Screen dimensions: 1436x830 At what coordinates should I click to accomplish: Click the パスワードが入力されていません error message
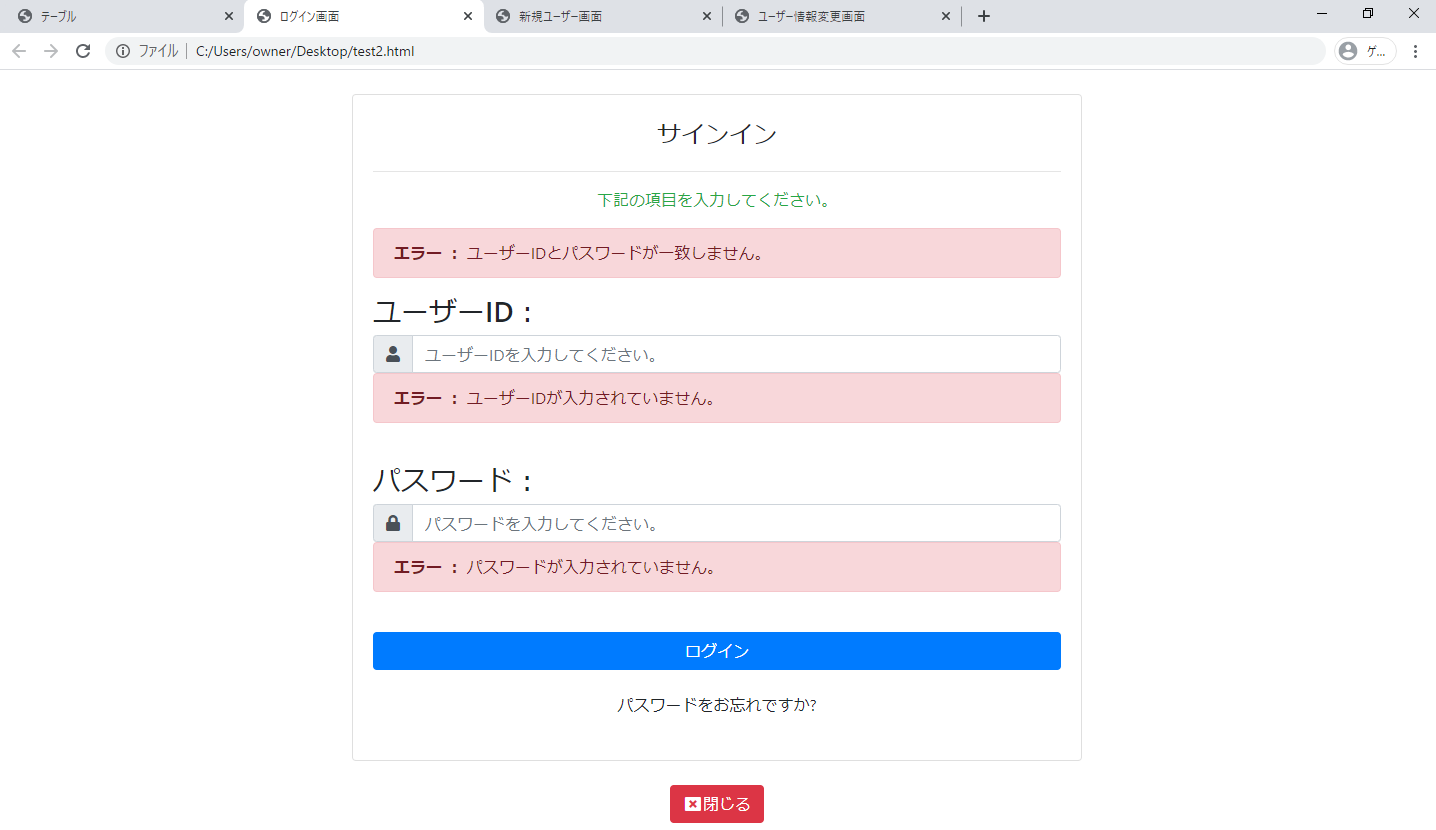[717, 567]
